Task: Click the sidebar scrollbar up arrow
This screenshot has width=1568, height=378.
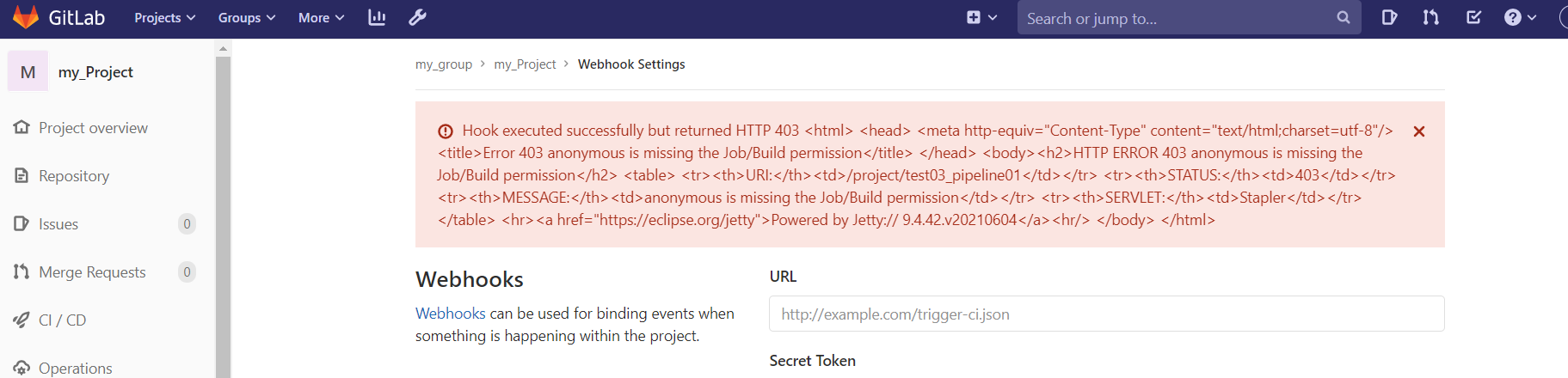Action: [x=223, y=48]
